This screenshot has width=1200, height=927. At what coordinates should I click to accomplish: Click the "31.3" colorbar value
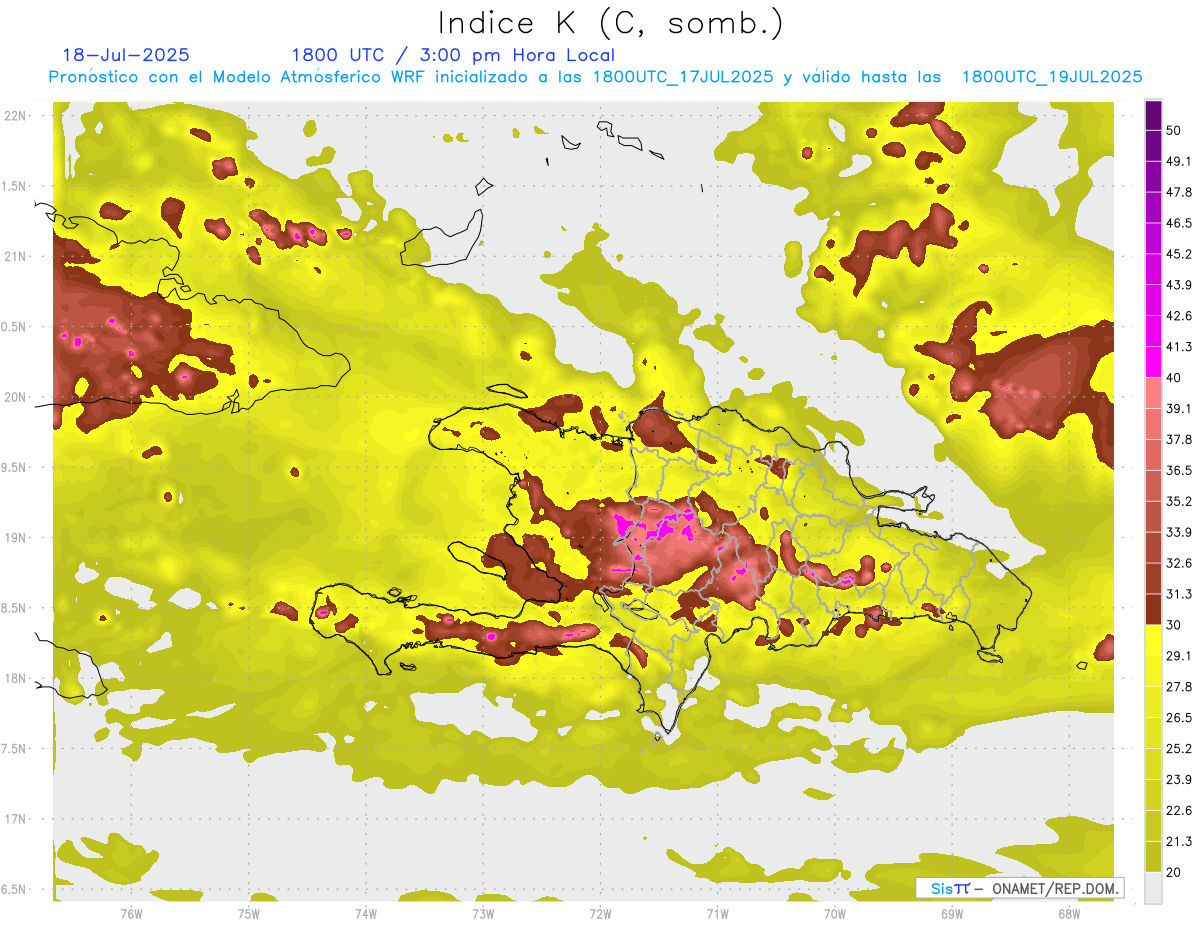[1179, 594]
